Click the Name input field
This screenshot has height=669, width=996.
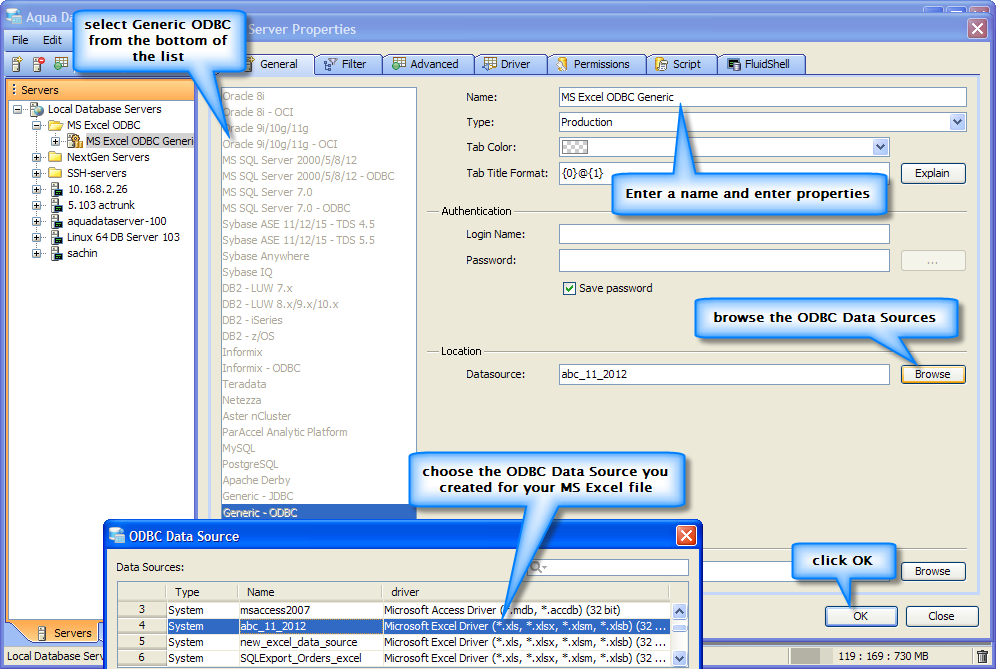coord(762,97)
